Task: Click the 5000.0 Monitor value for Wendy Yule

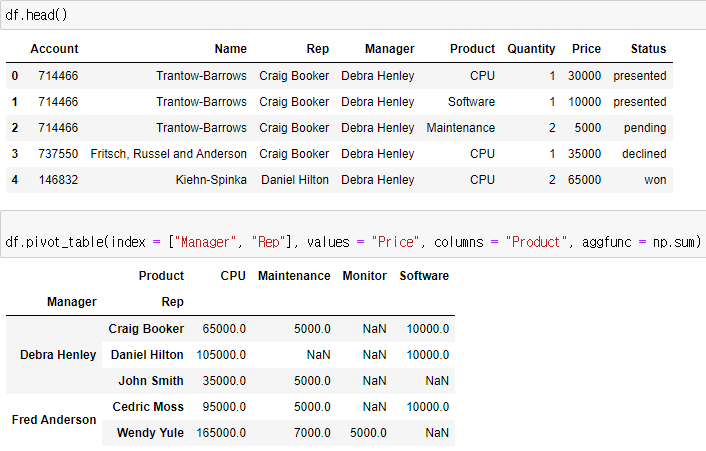Action: pos(368,433)
